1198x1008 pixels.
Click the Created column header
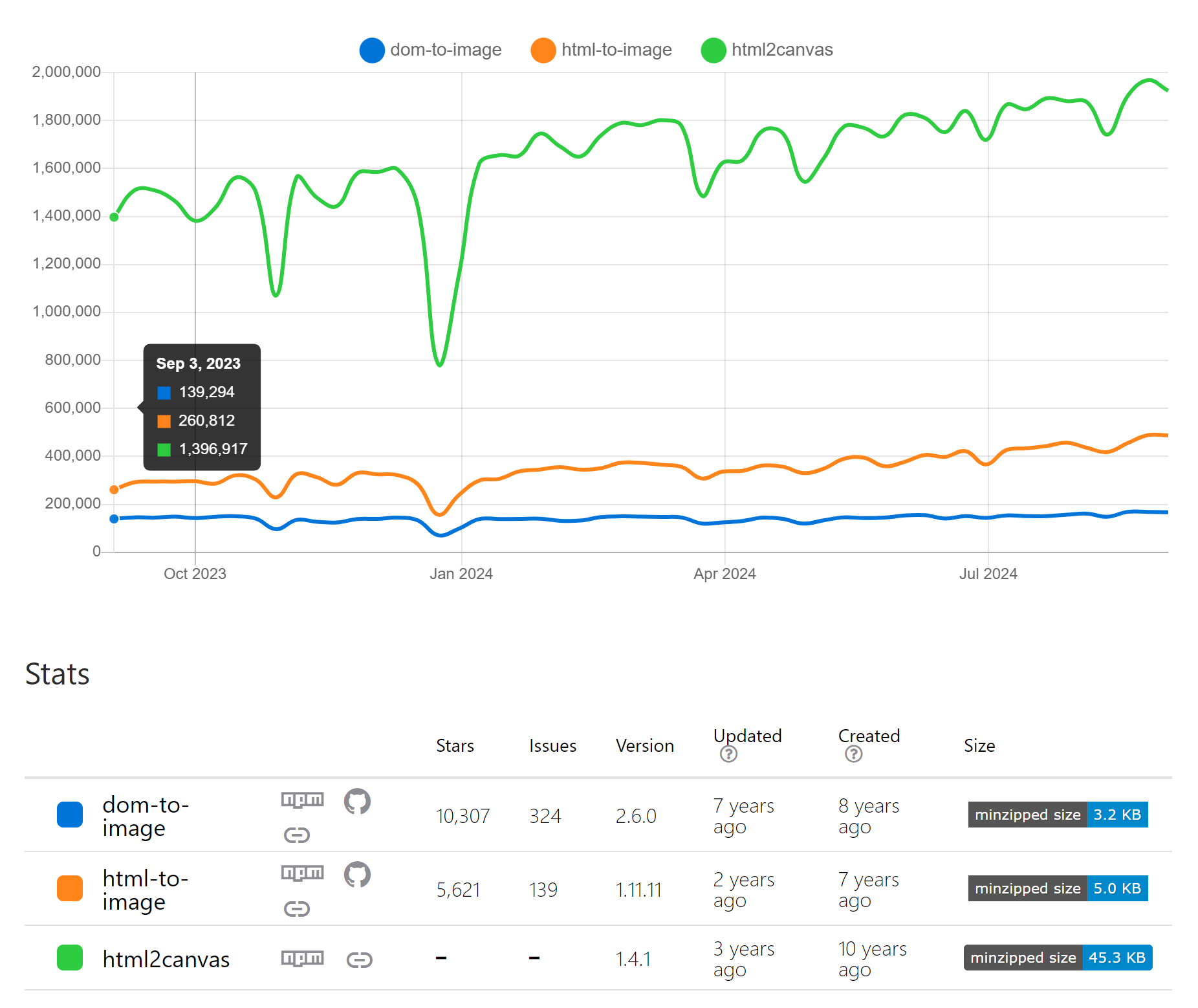(x=869, y=736)
